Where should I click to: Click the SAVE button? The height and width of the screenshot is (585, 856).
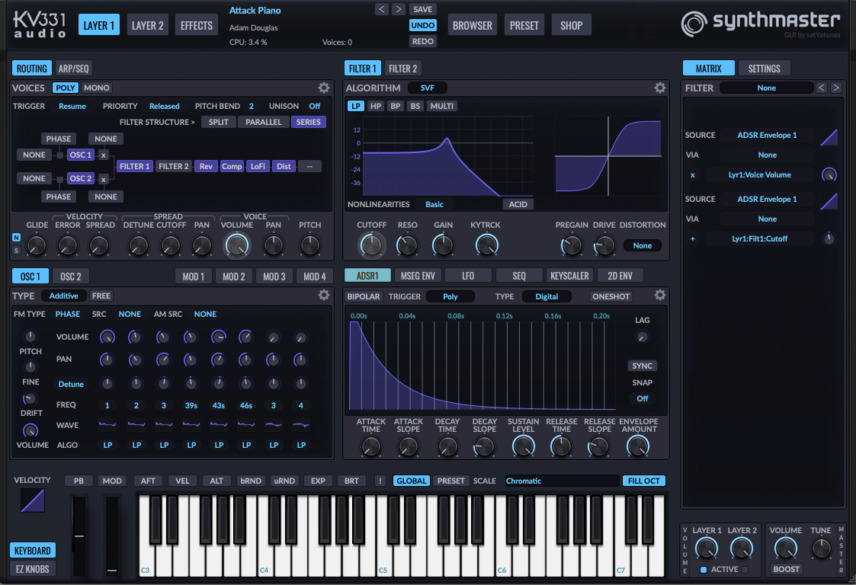pyautogui.click(x=423, y=9)
